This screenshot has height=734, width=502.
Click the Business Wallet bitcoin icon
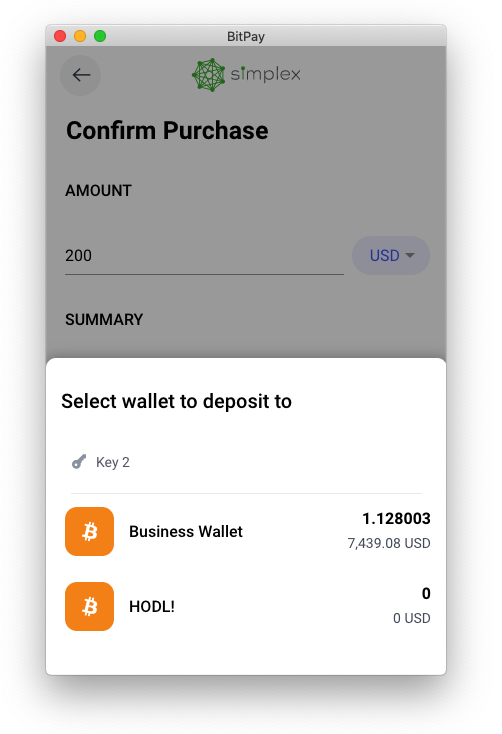tap(89, 531)
